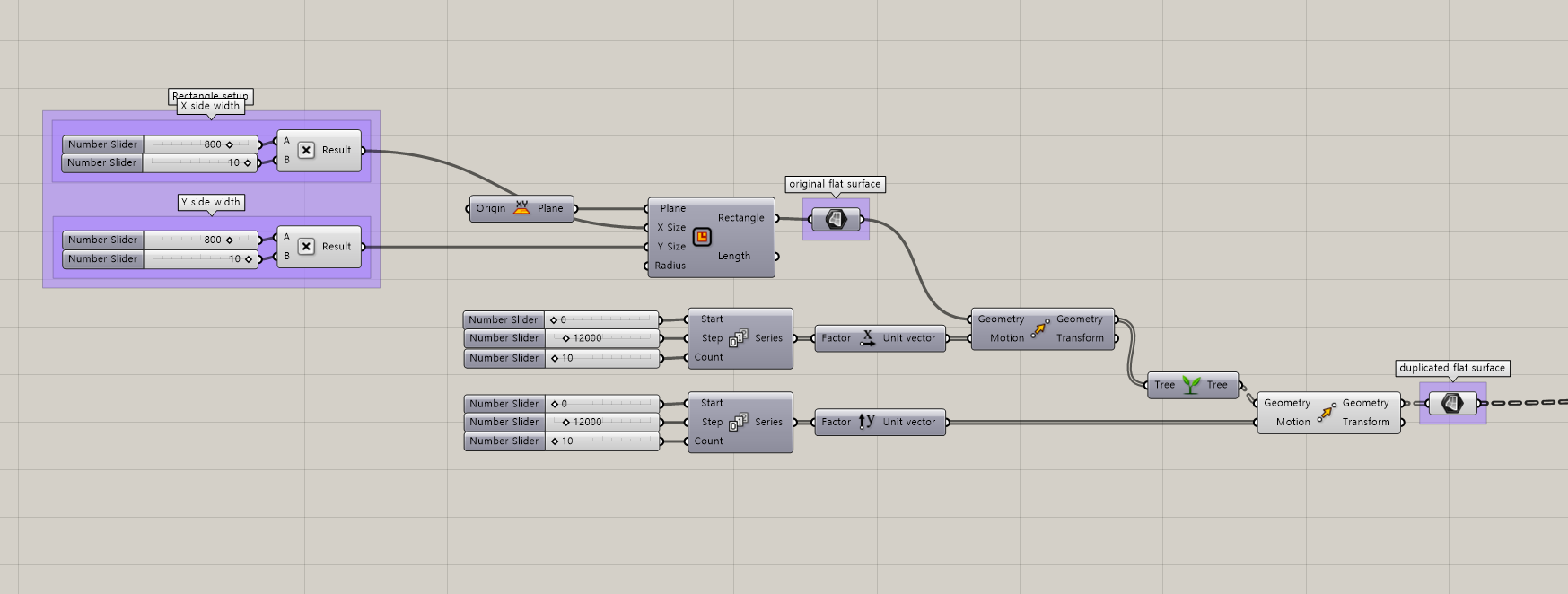Click the orange Rectangle component icon
This screenshot has width=1568, height=594.
[702, 237]
